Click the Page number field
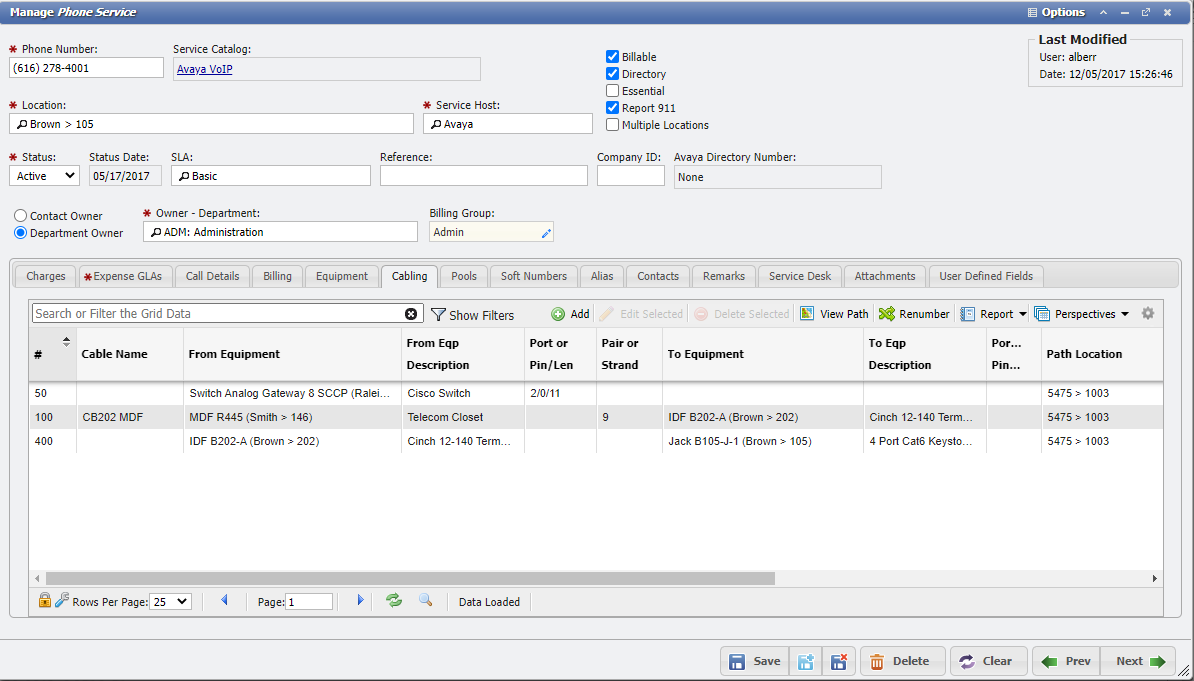1194x681 pixels. (308, 602)
